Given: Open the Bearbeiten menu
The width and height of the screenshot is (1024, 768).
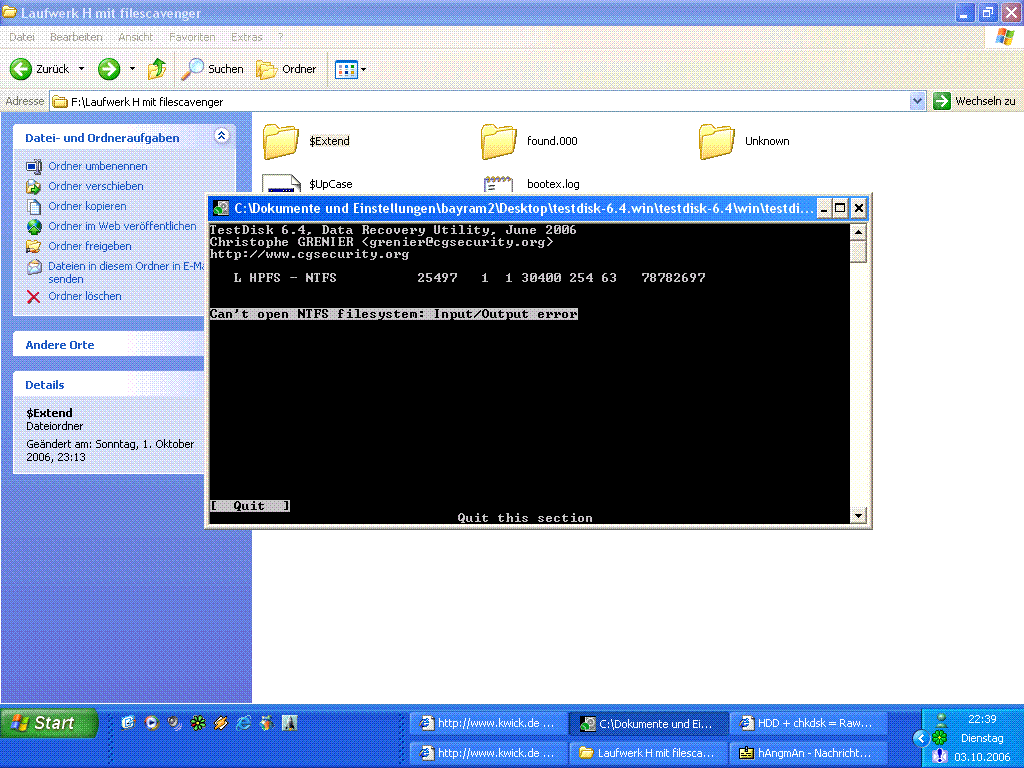Looking at the screenshot, I should point(76,37).
